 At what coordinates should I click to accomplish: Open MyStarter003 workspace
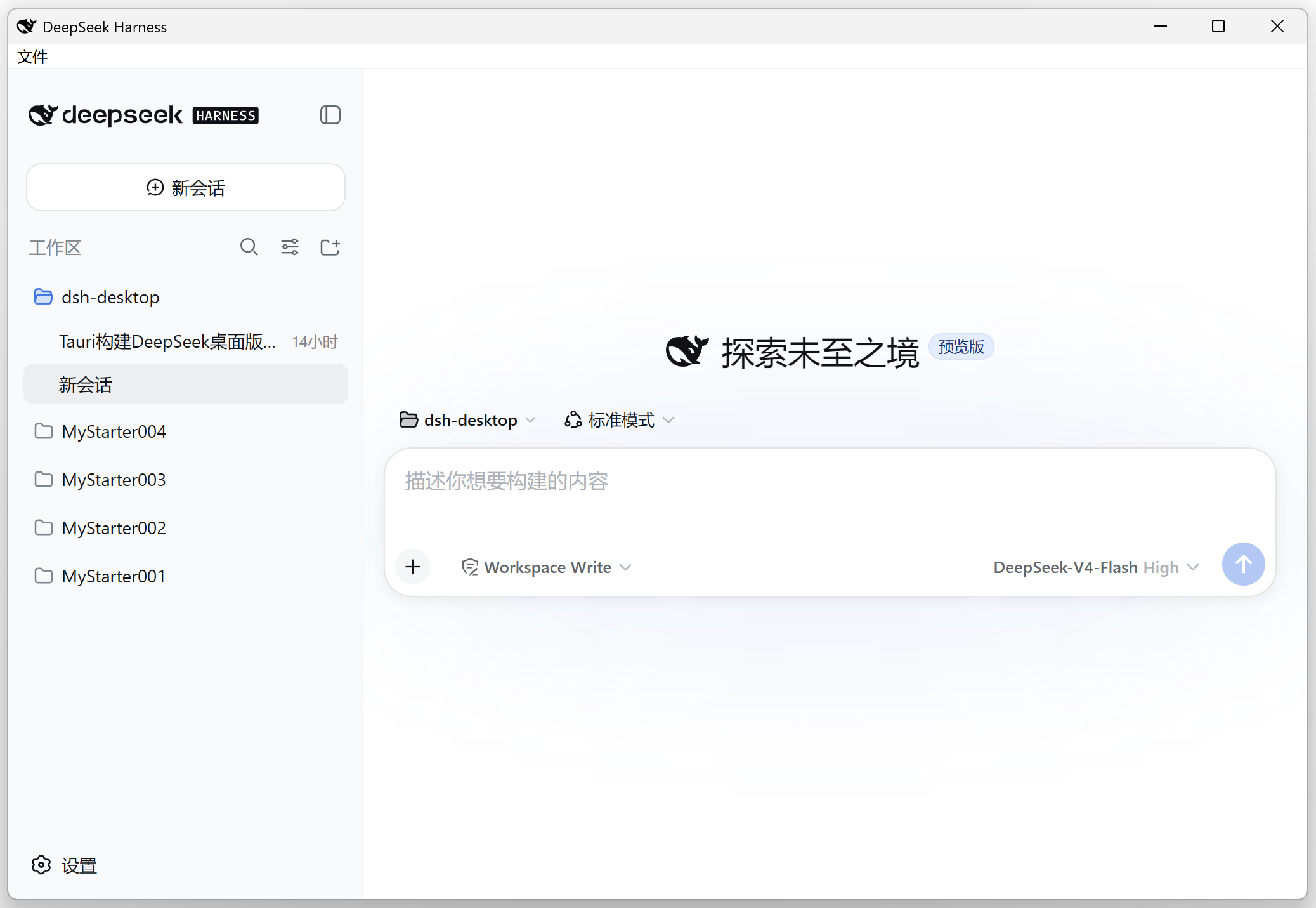186,480
